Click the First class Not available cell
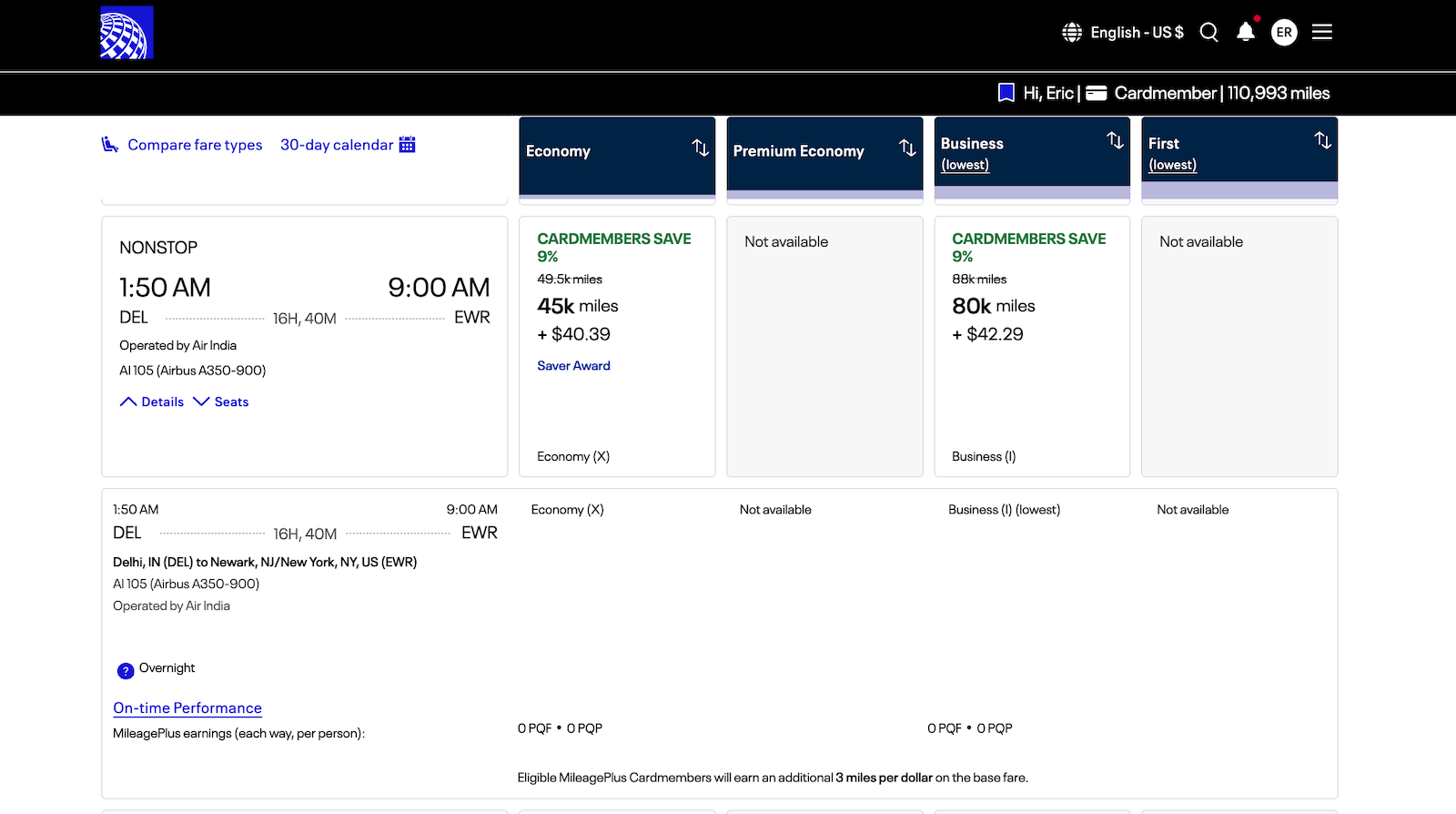 (1239, 347)
